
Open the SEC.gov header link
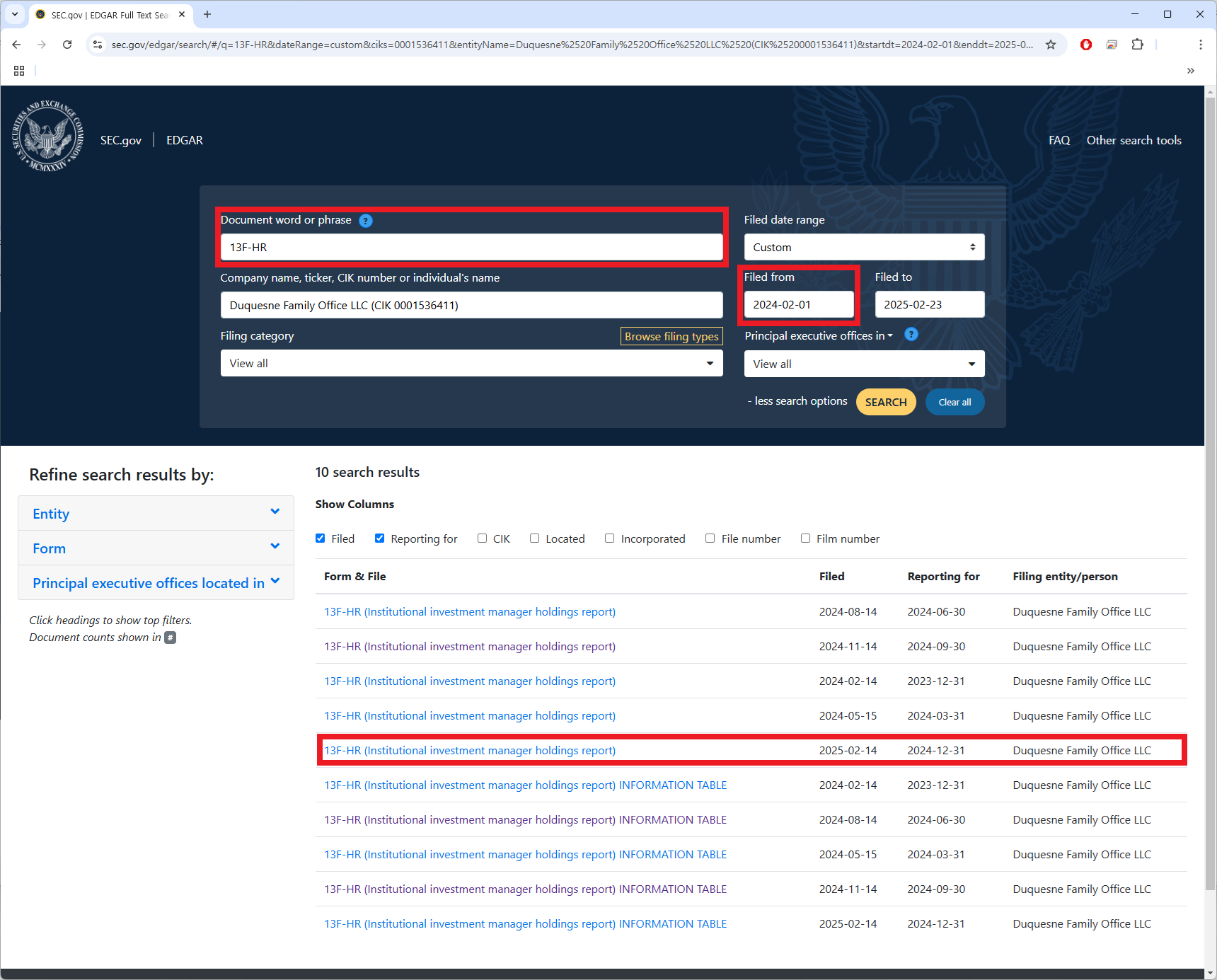point(121,140)
